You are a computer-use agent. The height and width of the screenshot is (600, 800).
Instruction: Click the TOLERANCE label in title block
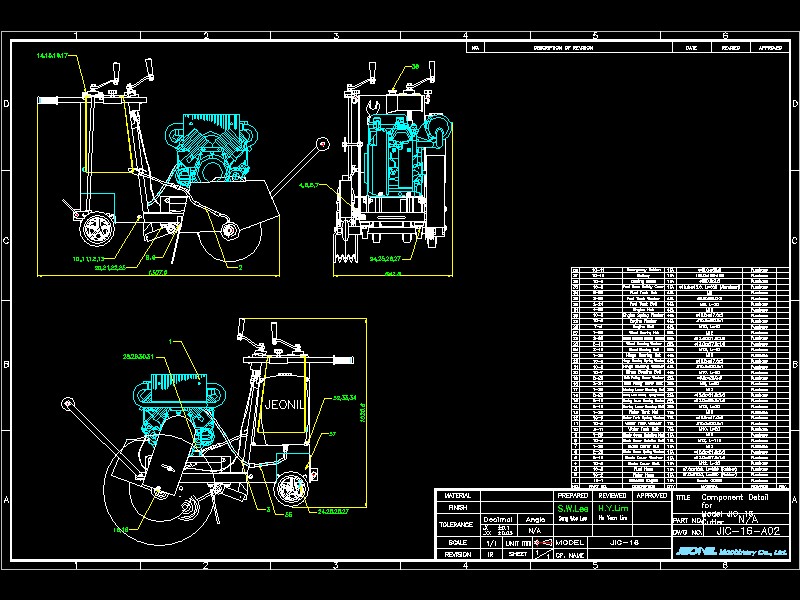click(x=456, y=524)
